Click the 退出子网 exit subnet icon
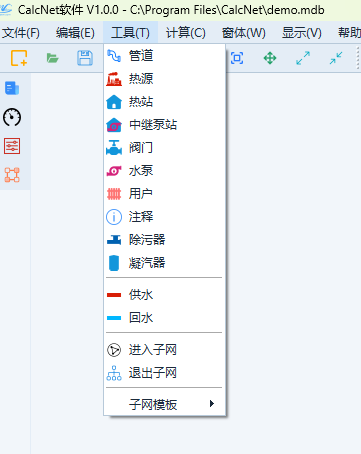This screenshot has height=454, width=361. [x=114, y=373]
